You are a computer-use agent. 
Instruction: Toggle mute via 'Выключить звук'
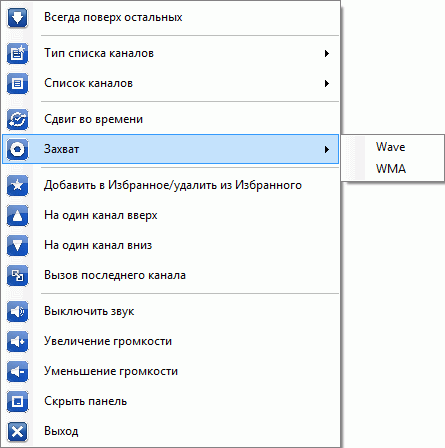(171, 311)
